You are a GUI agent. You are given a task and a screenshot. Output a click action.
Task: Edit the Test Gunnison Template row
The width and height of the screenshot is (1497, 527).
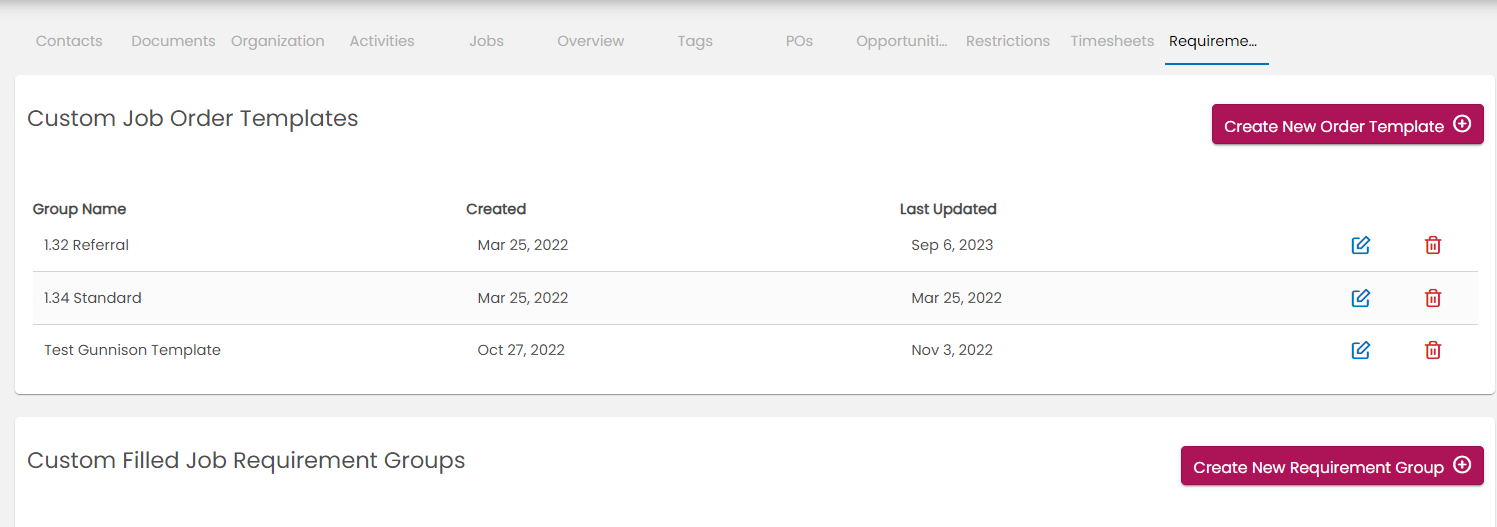tap(1360, 350)
